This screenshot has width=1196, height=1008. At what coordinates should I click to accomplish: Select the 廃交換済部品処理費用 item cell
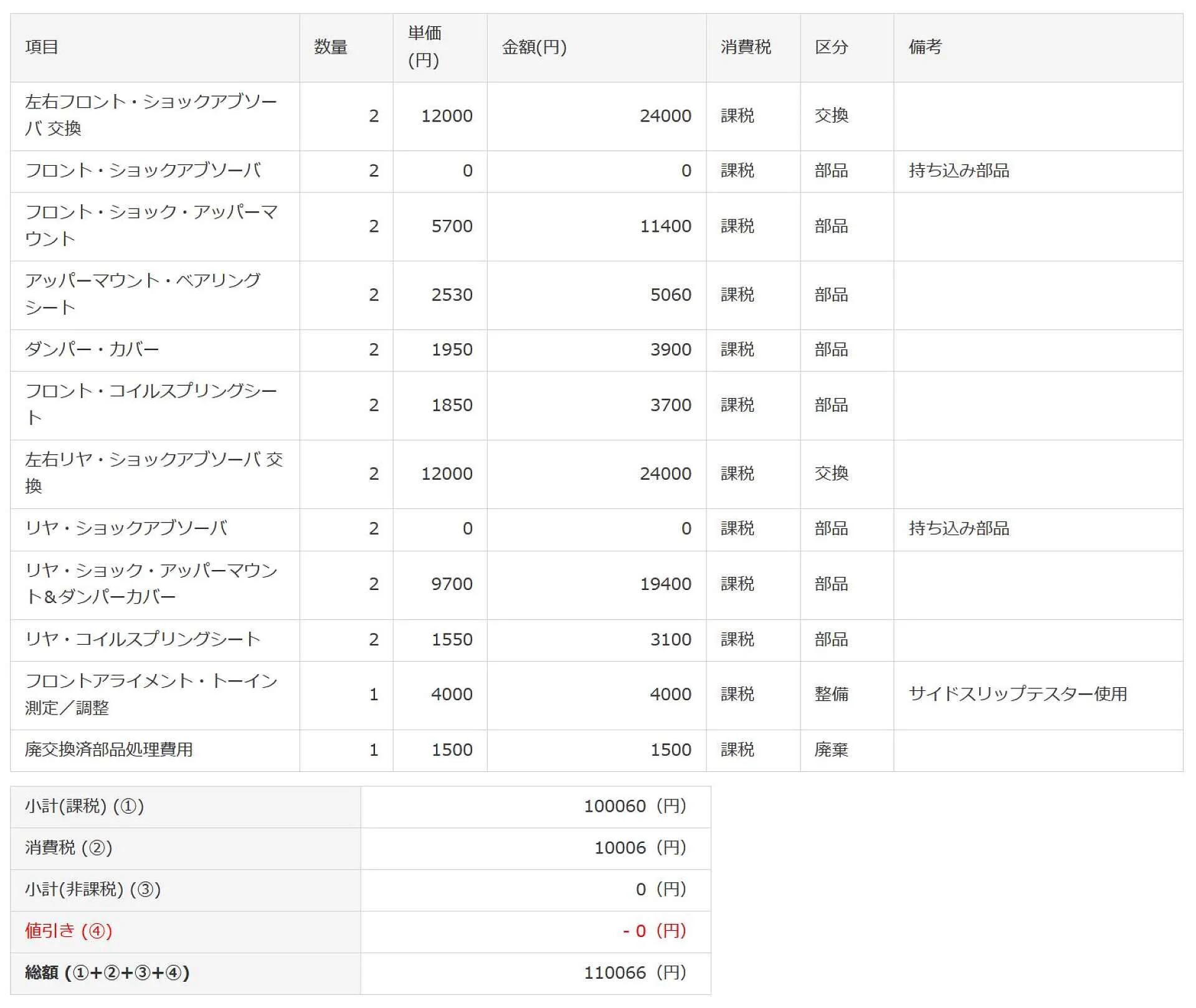pos(109,749)
